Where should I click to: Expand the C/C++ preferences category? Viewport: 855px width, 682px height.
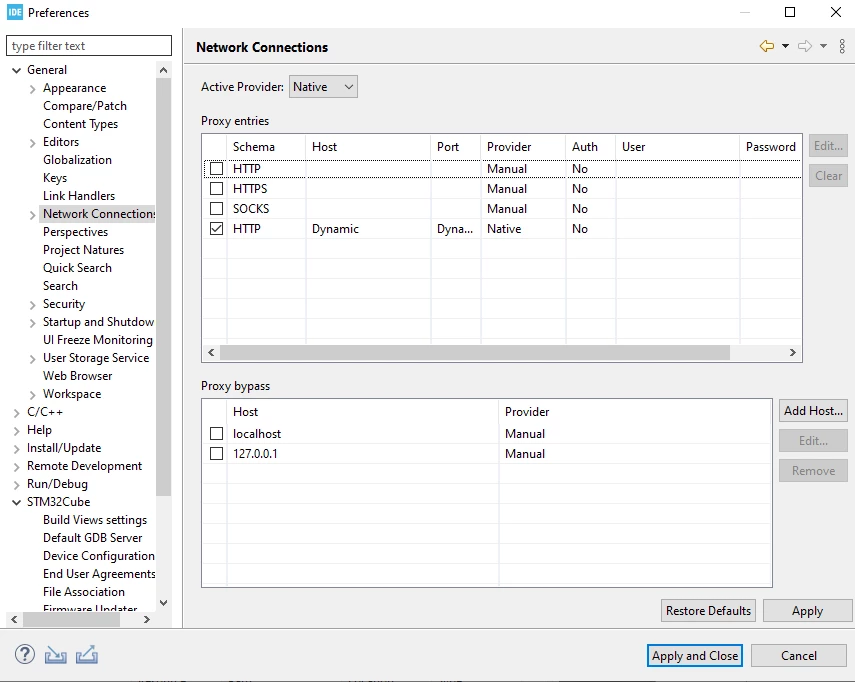(17, 413)
